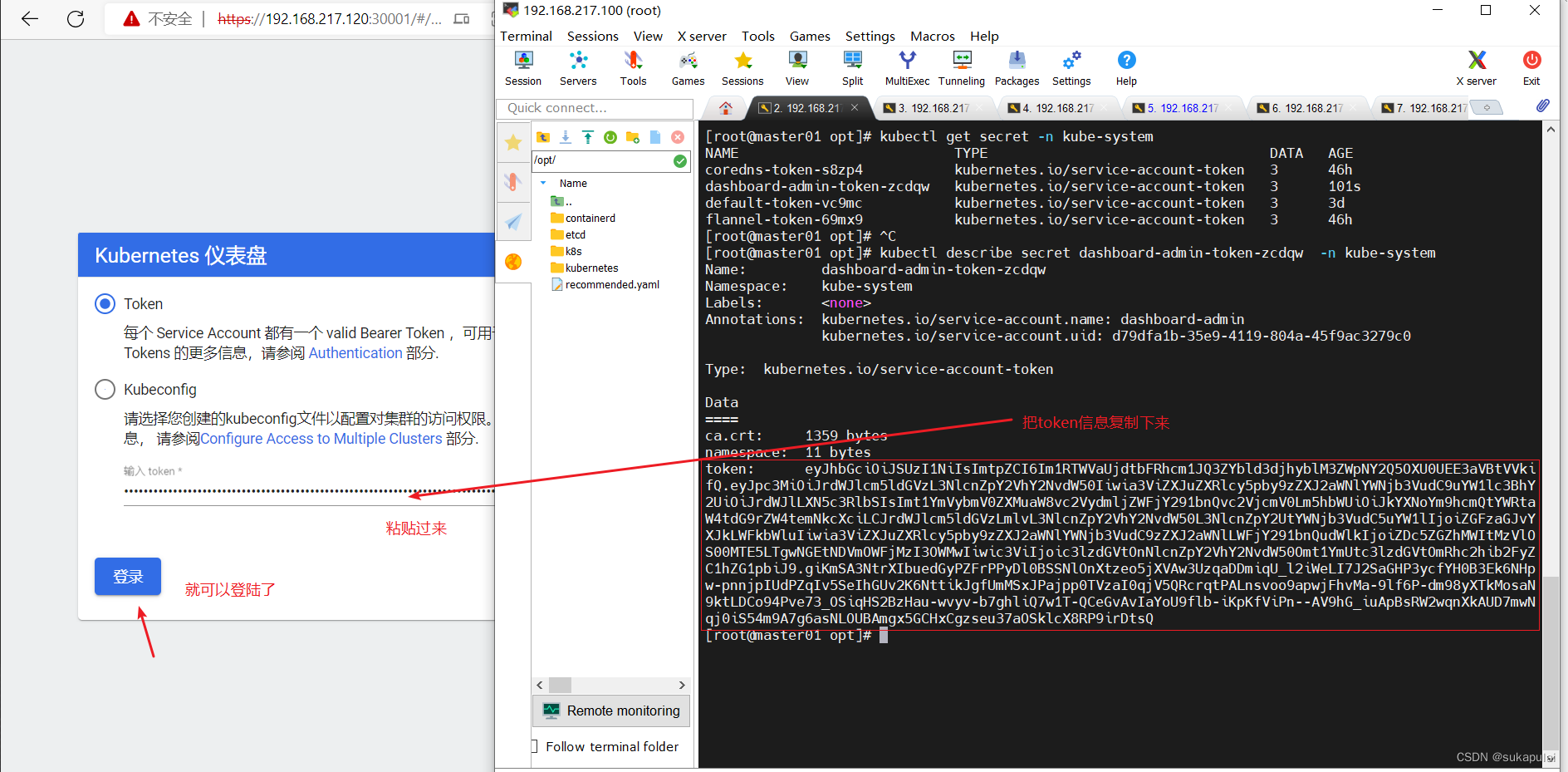Create new file in SFTP browser
The image size is (1568, 772).
coord(655,137)
